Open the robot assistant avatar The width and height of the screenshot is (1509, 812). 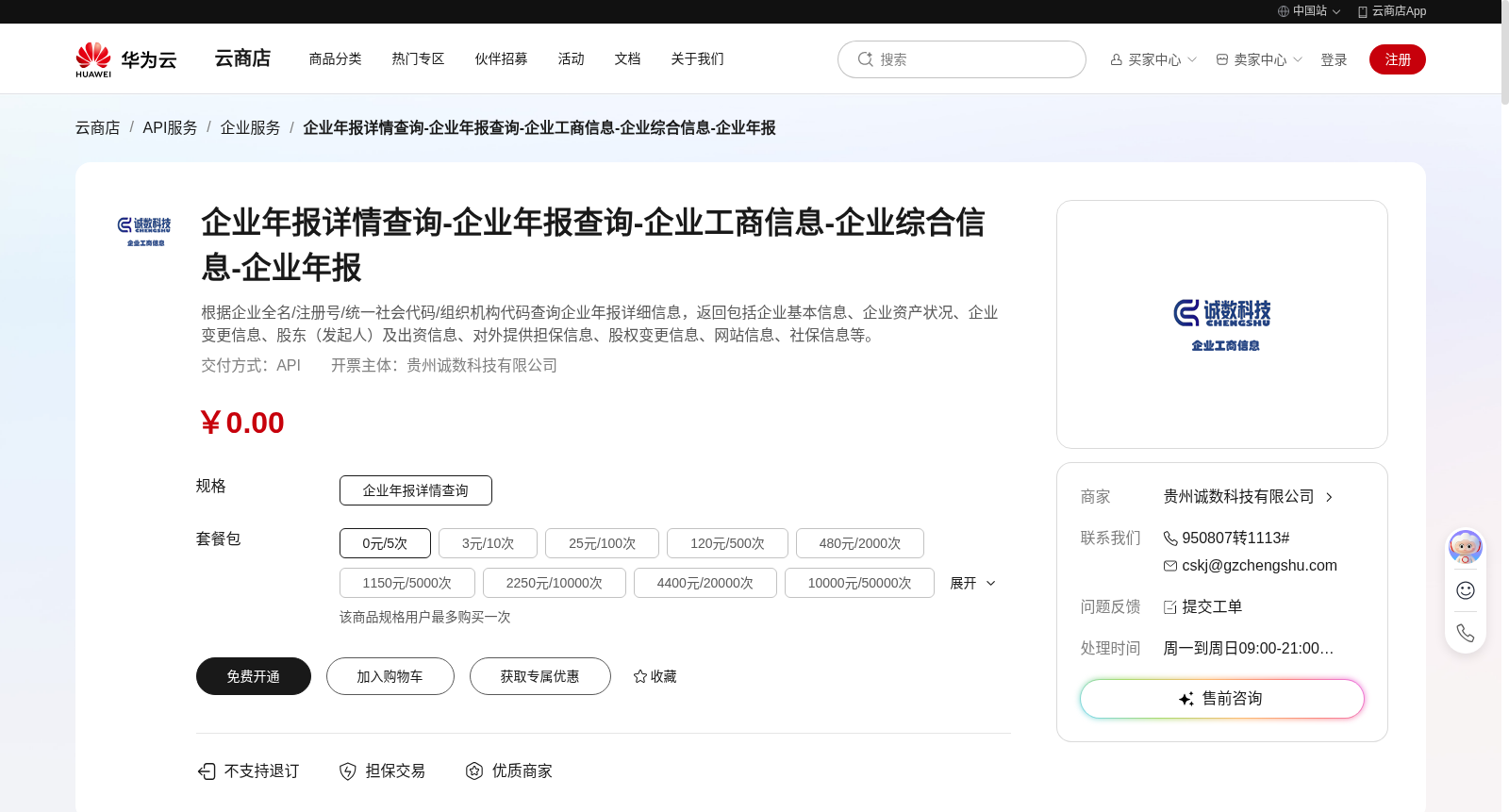pos(1466,547)
